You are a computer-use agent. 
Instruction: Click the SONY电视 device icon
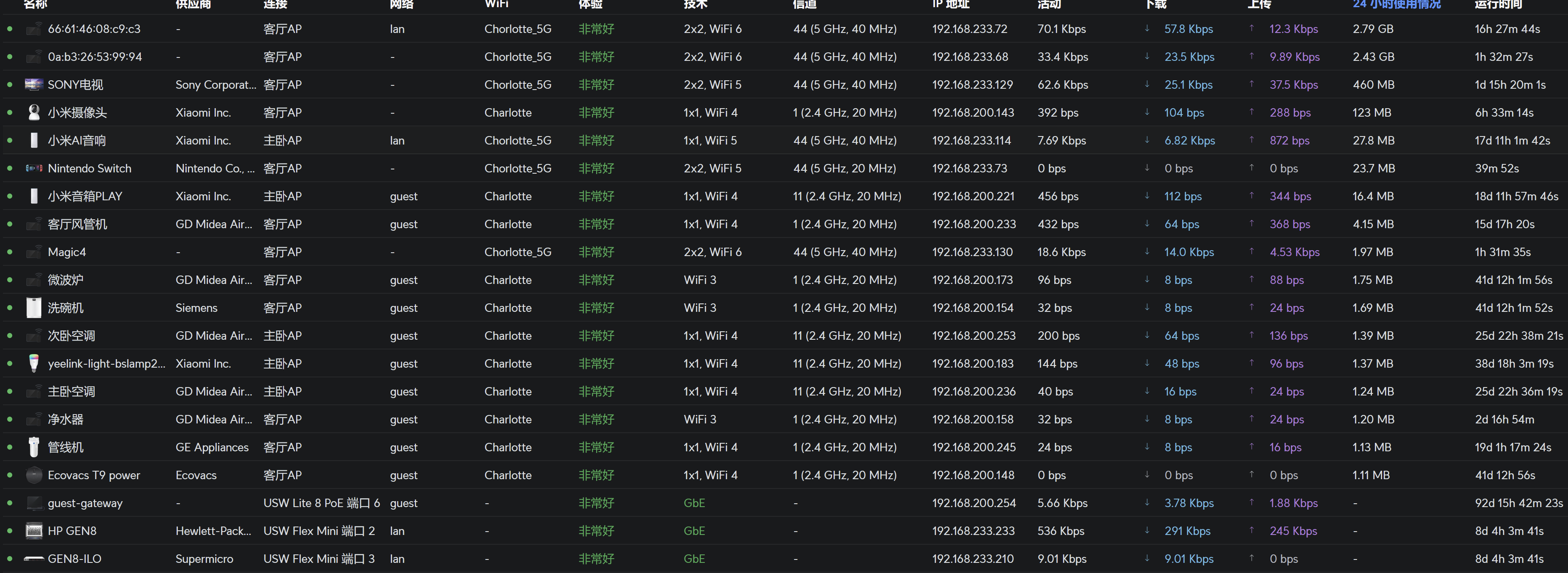(33, 85)
